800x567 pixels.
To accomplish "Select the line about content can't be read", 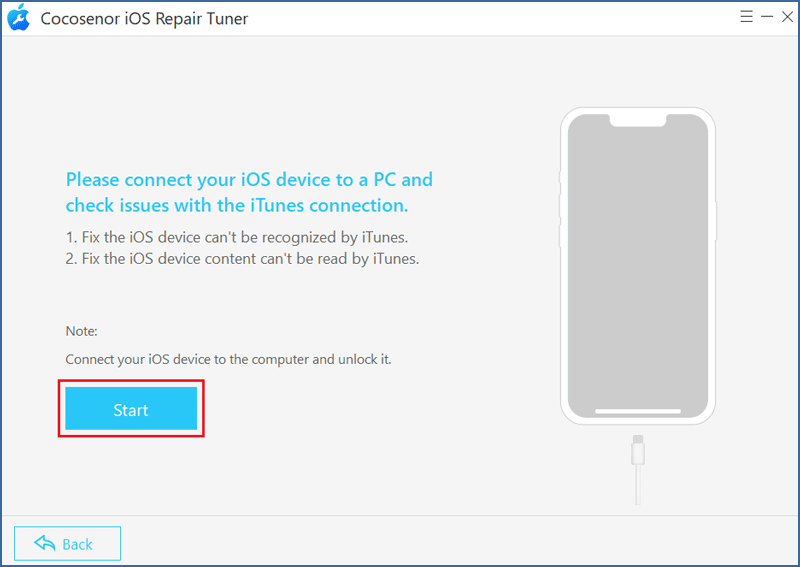I will 242,259.
